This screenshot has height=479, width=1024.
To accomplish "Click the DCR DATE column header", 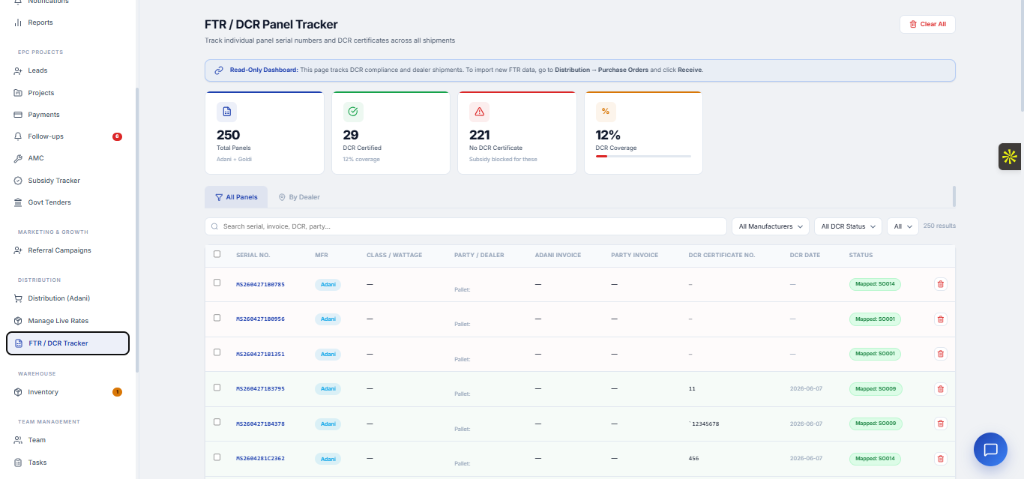I will 805,255.
